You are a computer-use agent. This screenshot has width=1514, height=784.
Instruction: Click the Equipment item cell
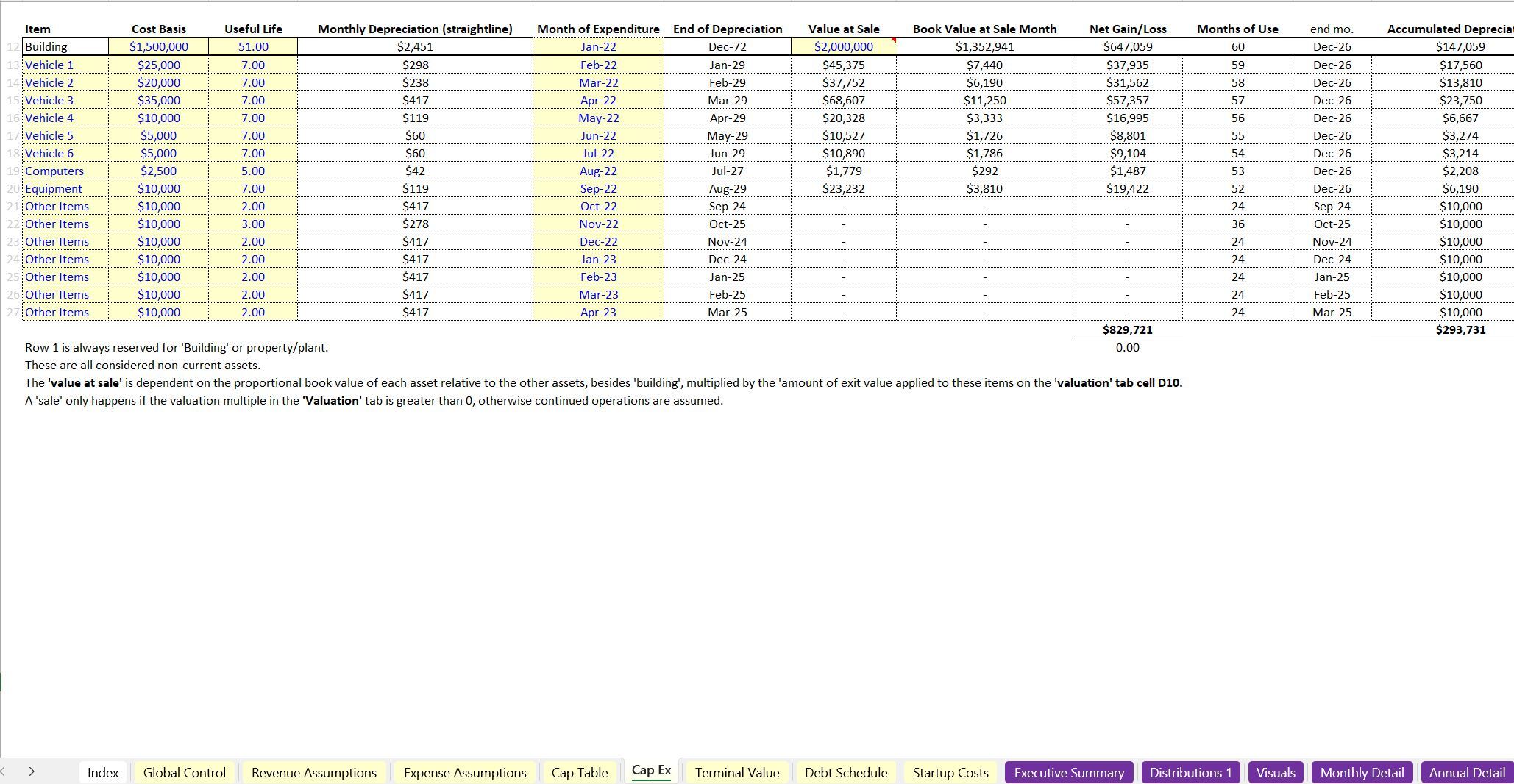(65, 188)
